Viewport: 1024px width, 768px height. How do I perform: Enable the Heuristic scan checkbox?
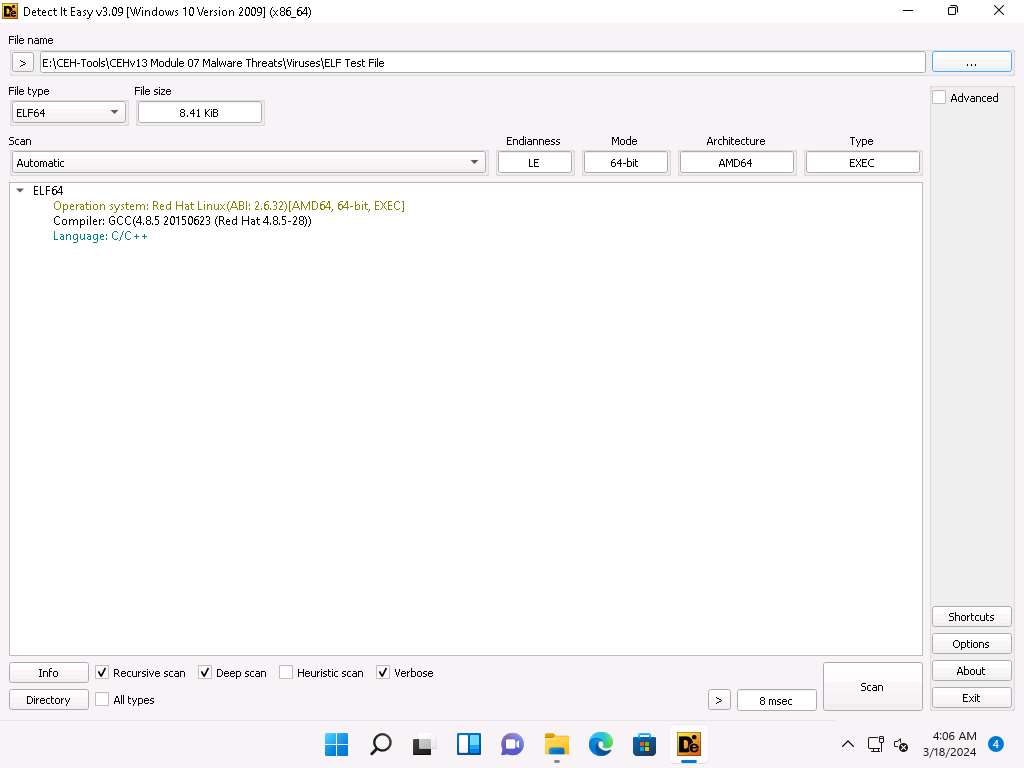click(x=286, y=673)
